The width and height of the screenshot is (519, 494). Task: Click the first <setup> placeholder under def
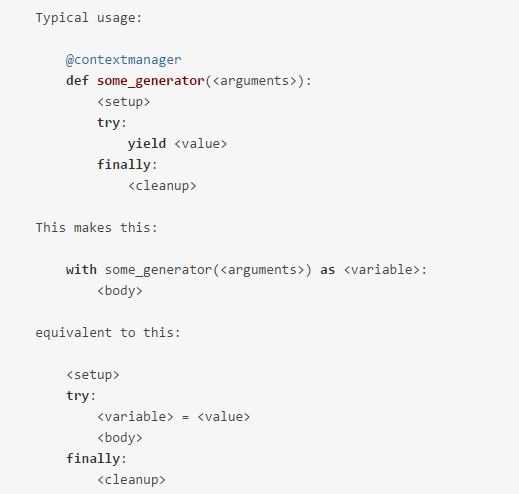click(124, 102)
